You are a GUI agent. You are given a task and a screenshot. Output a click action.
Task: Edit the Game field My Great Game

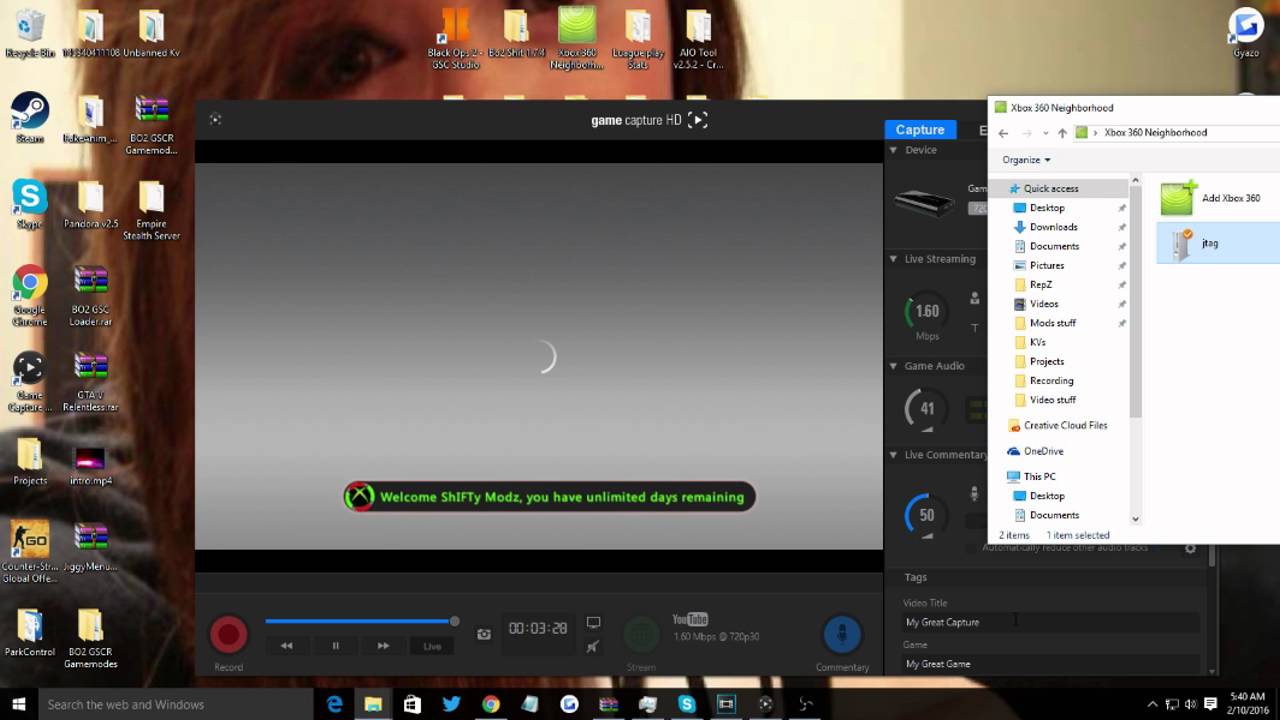pos(1050,664)
